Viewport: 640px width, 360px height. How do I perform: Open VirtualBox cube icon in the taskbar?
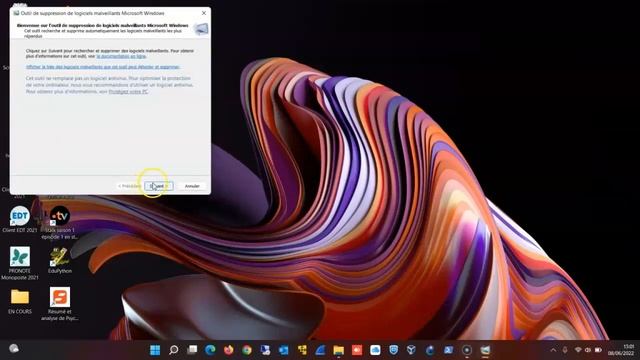[x=411, y=350]
